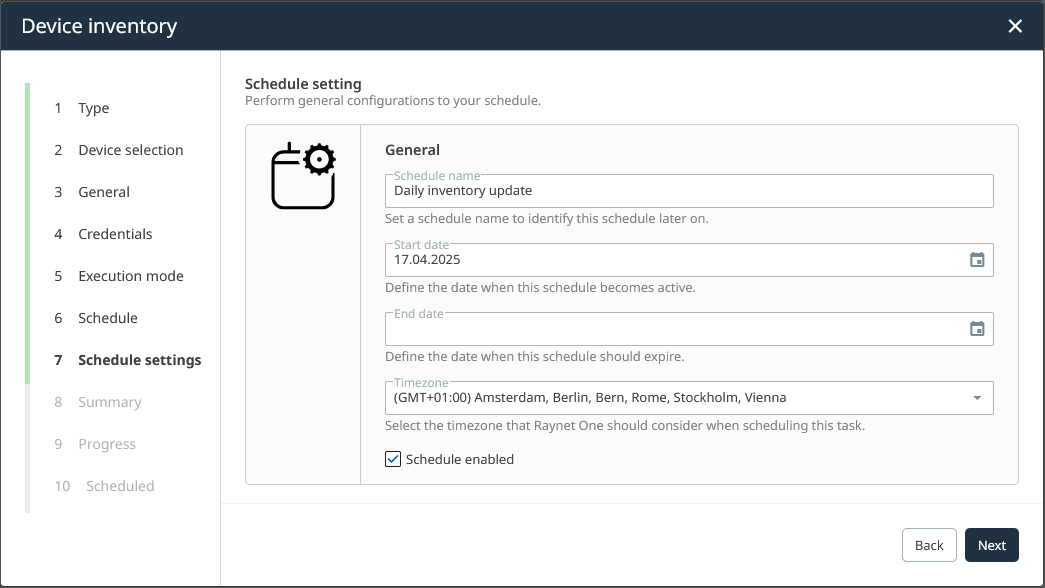The image size is (1045, 588).
Task: Expand the Timezone dropdown arrow
Action: point(977,398)
